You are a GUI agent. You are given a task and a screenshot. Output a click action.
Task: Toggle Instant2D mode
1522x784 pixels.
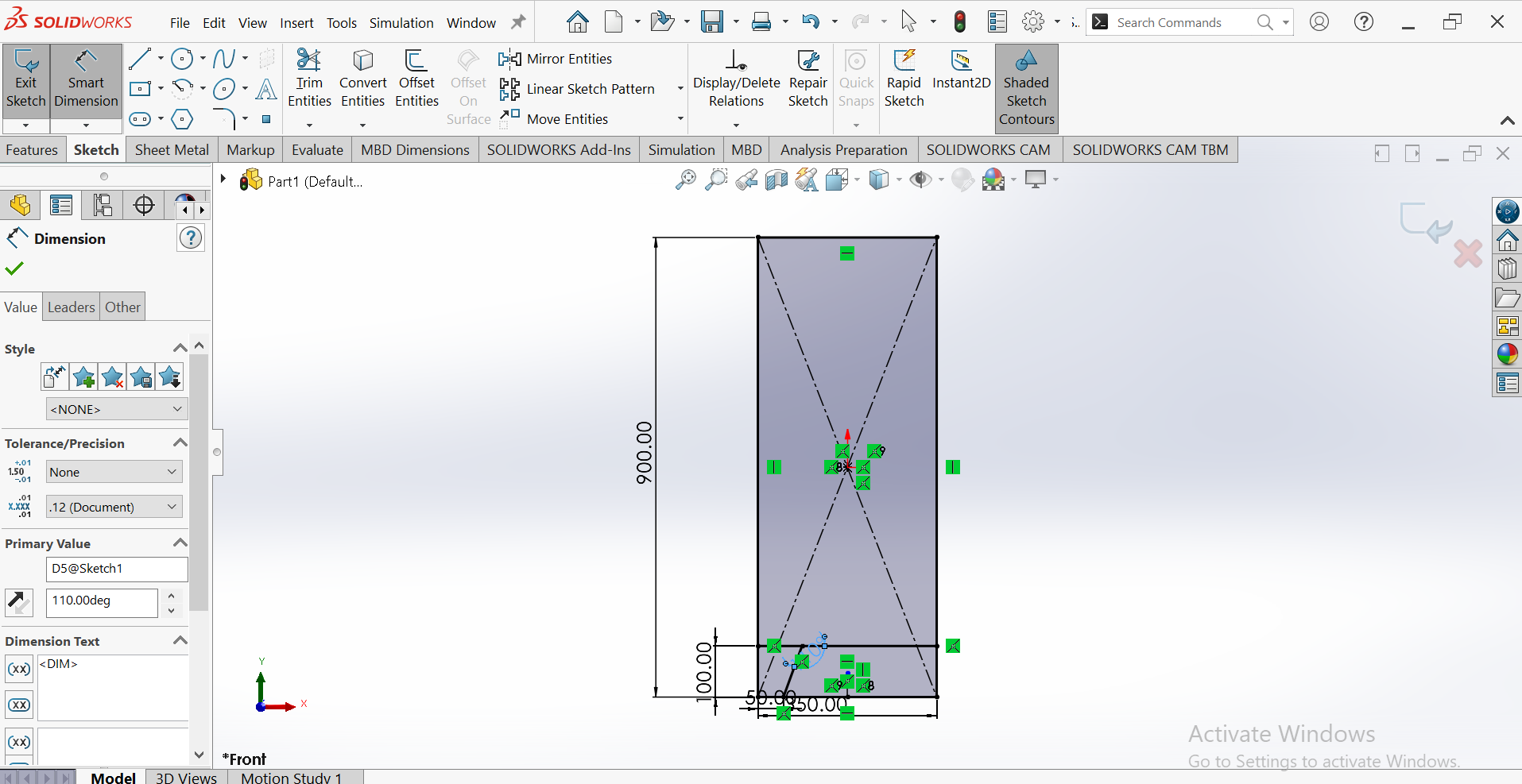pos(961,70)
